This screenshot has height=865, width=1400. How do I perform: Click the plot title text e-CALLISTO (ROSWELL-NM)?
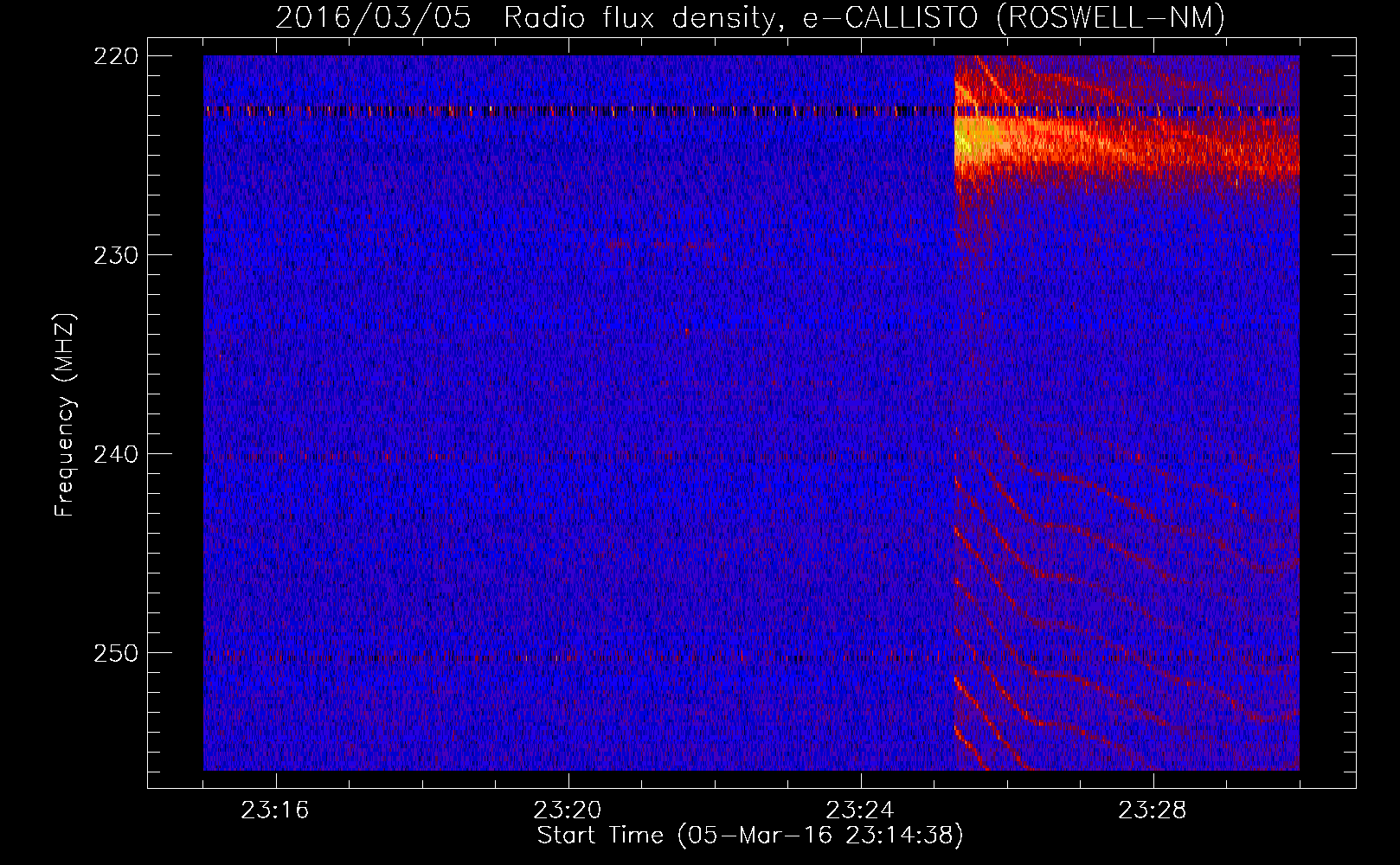click(x=1014, y=17)
